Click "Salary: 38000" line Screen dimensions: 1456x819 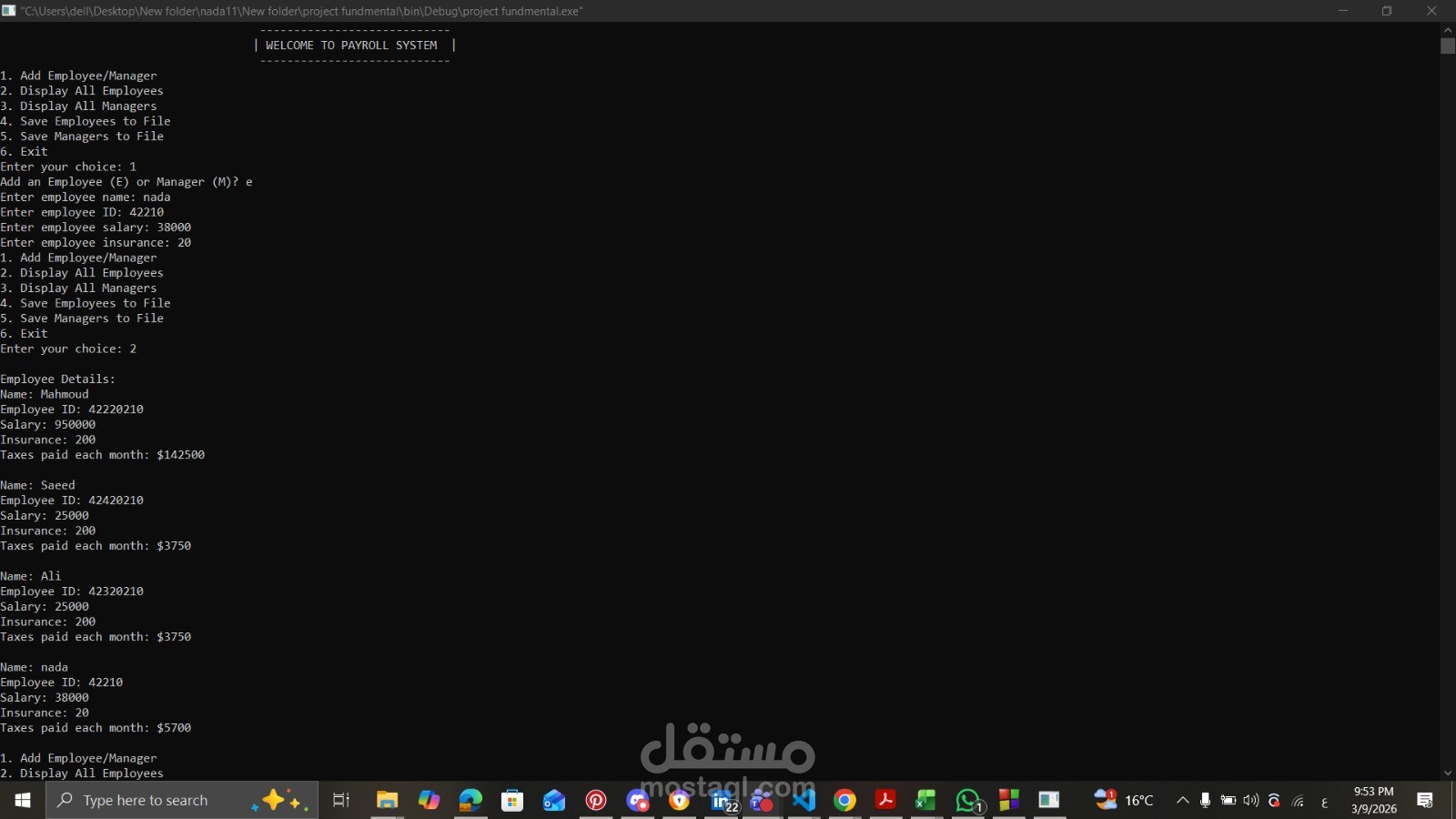pos(45,698)
